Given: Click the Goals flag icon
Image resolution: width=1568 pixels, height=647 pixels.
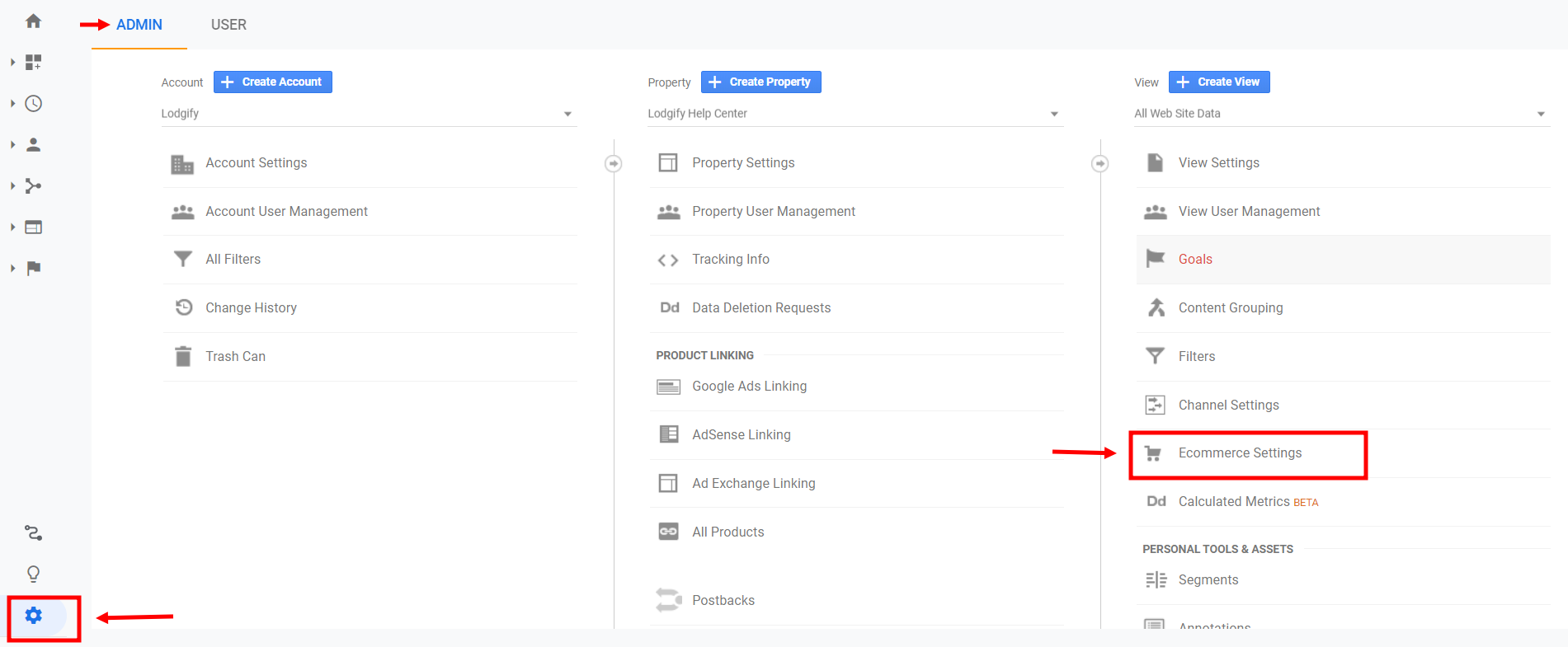Looking at the screenshot, I should coord(1156,259).
